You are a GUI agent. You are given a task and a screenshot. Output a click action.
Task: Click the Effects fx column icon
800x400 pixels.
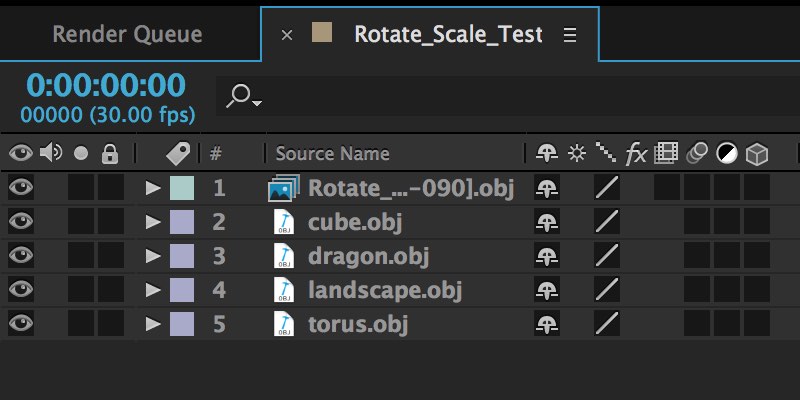coord(636,154)
